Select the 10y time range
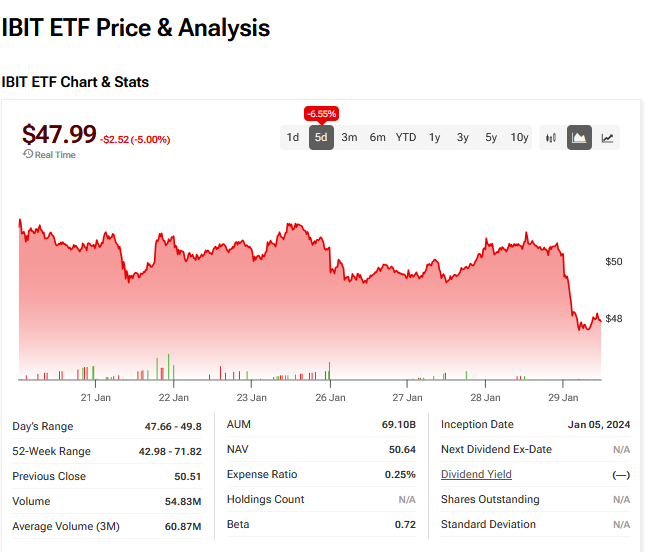This screenshot has width=655, height=552. [x=520, y=138]
